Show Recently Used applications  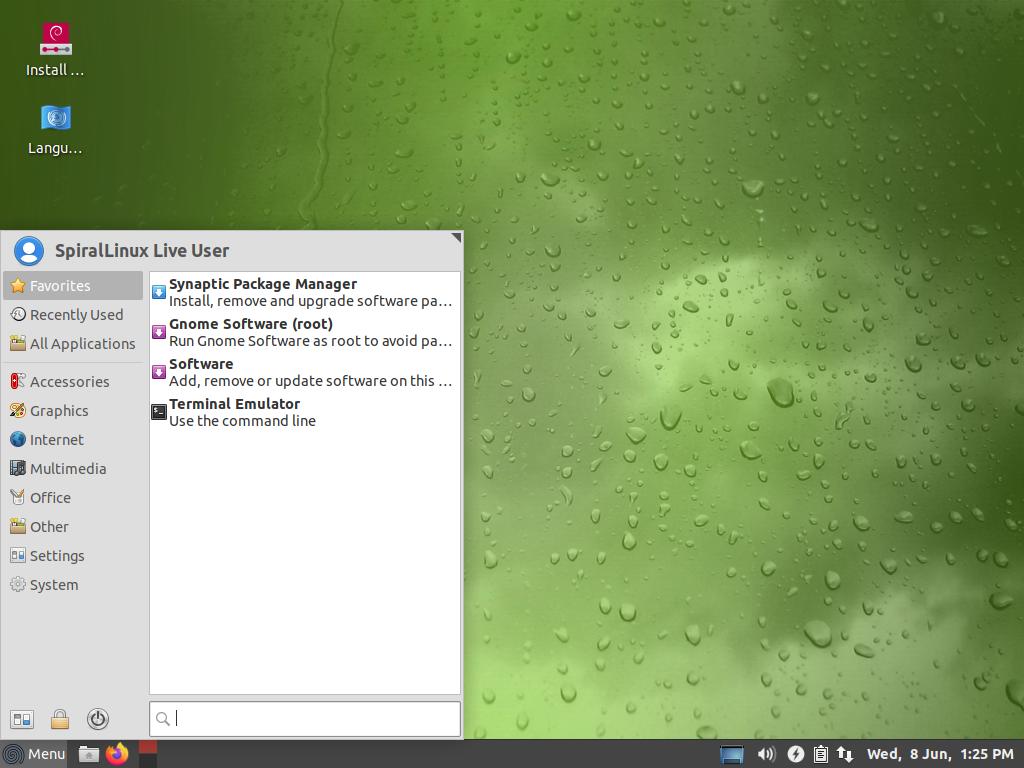72,315
